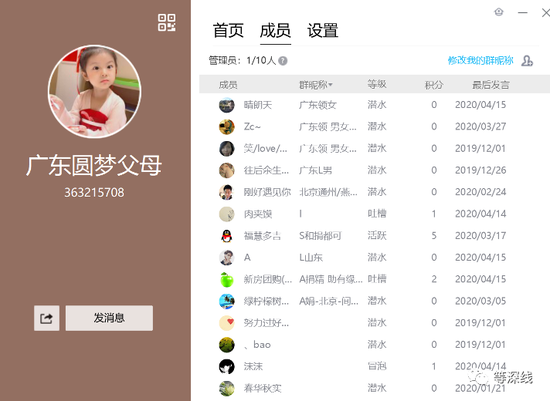
Task: Click the group number 363215708
Action: (94, 193)
